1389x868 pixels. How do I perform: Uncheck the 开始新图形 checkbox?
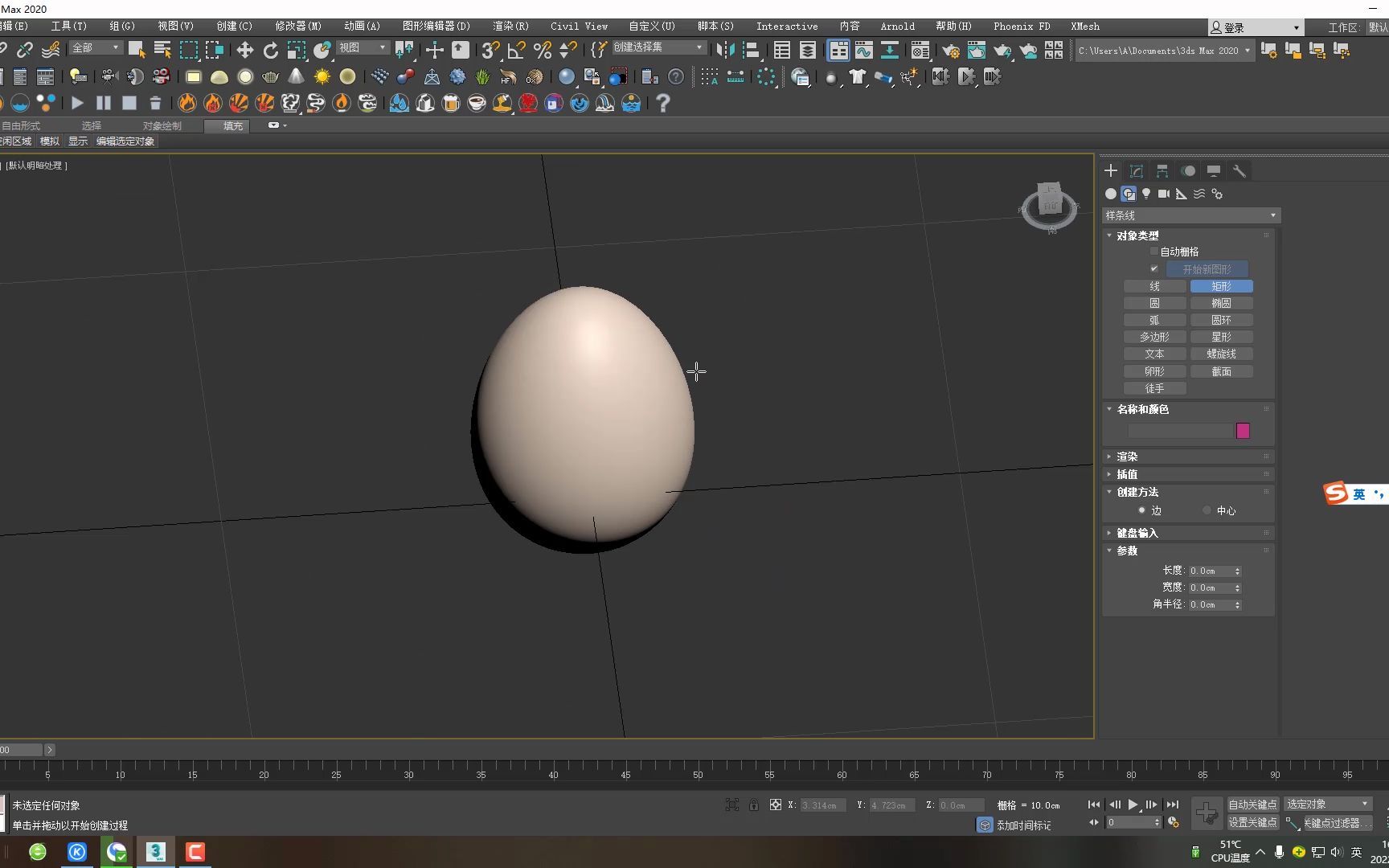1154,269
